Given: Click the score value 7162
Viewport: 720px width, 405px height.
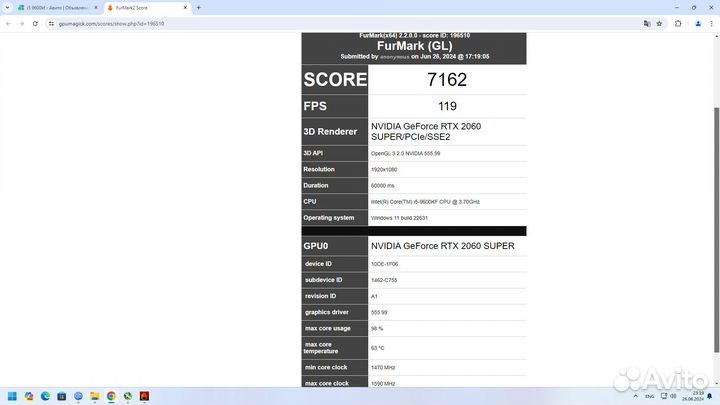Looking at the screenshot, I should 447,79.
